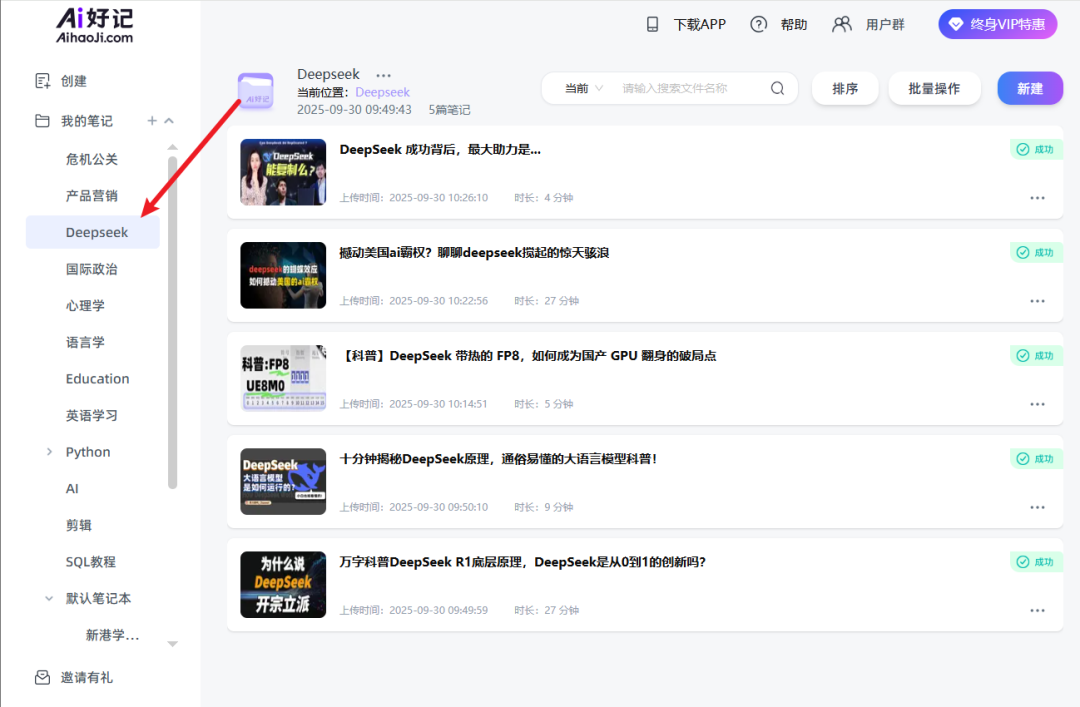Click the 批量操作 button
The height and width of the screenshot is (707, 1080).
(933, 88)
